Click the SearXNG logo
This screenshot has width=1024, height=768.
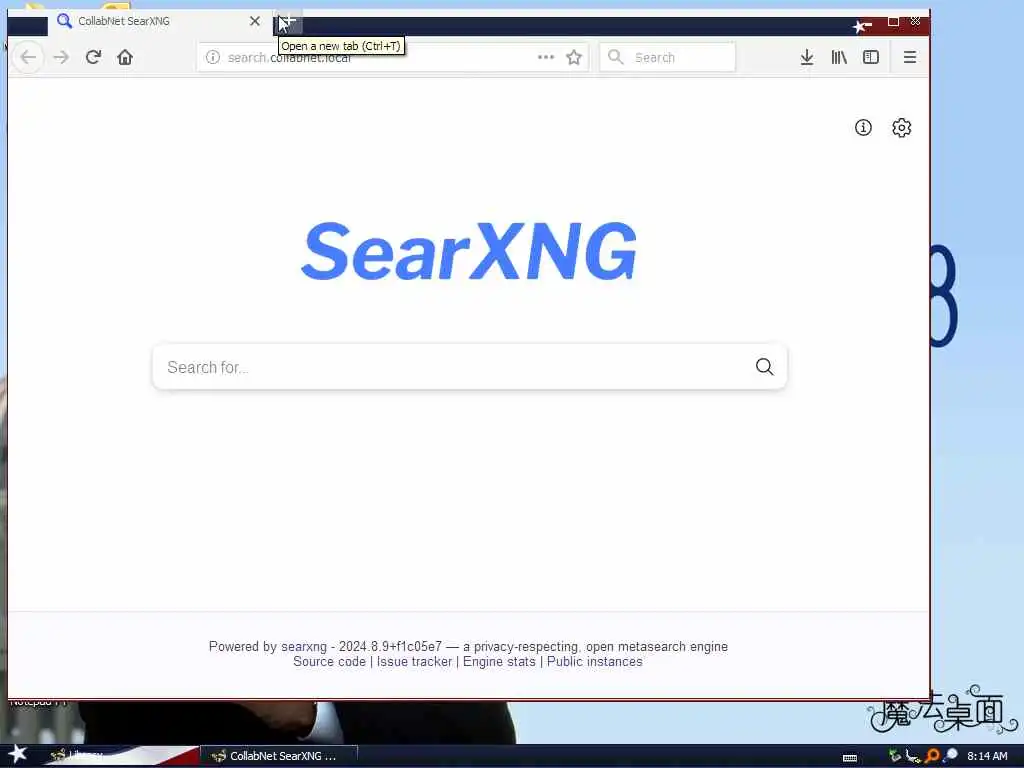click(x=469, y=251)
